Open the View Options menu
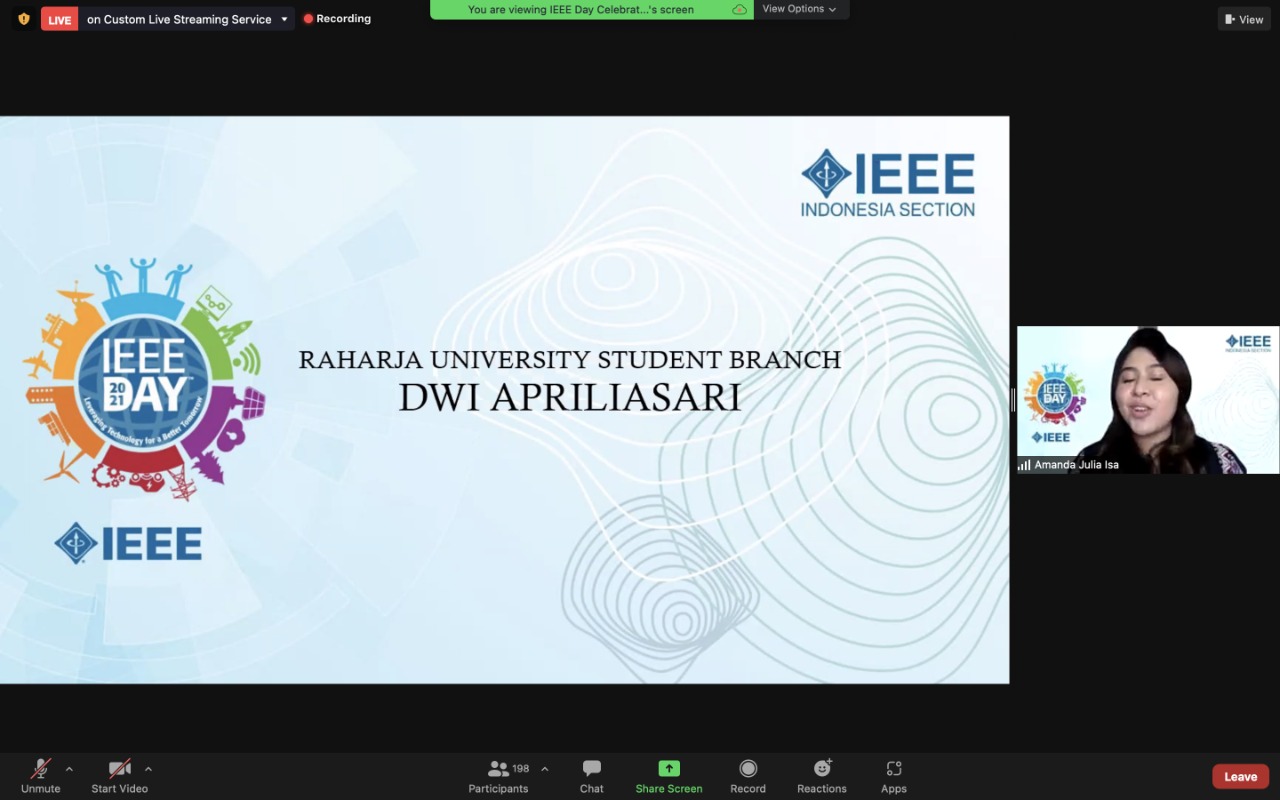 (800, 9)
